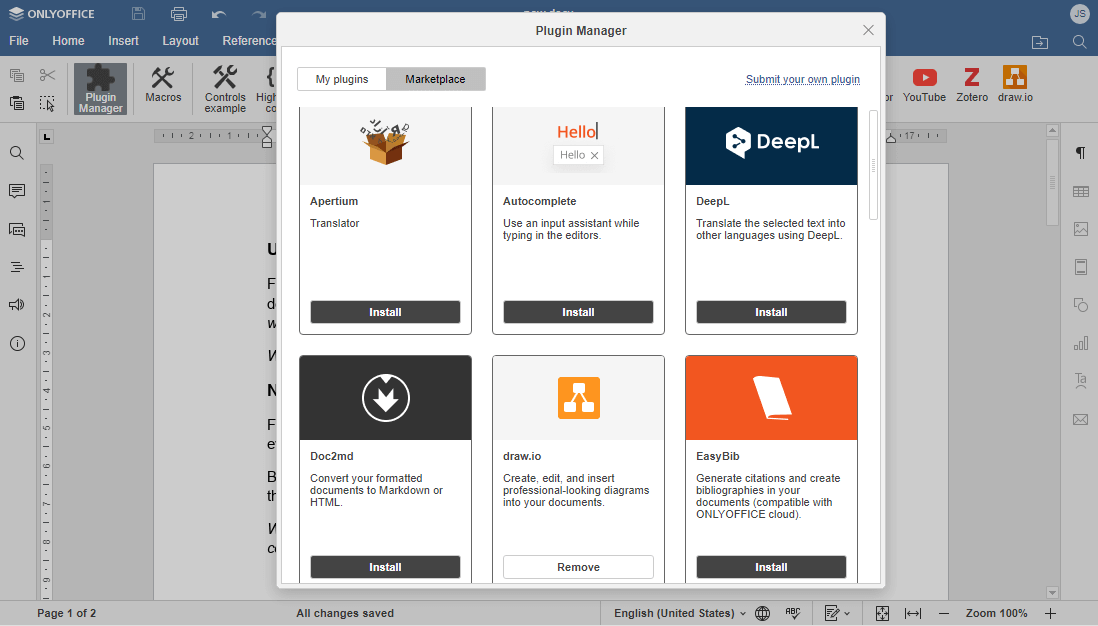Open the Macros plugin
Image resolution: width=1098 pixels, height=626 pixels.
click(162, 88)
